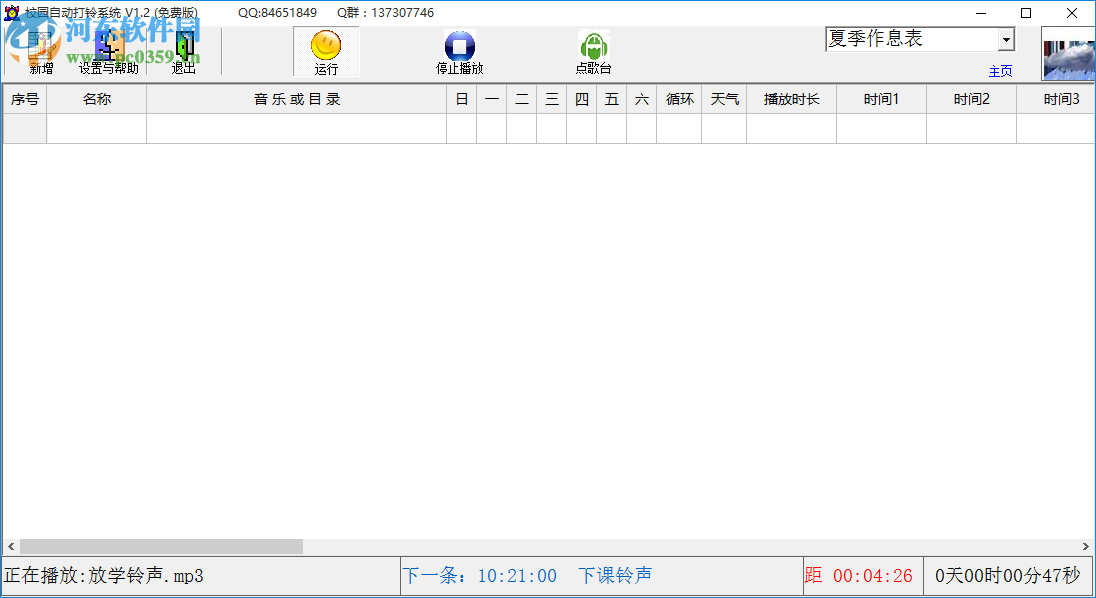
Task: Click the 循环 loop column header
Action: coord(678,98)
